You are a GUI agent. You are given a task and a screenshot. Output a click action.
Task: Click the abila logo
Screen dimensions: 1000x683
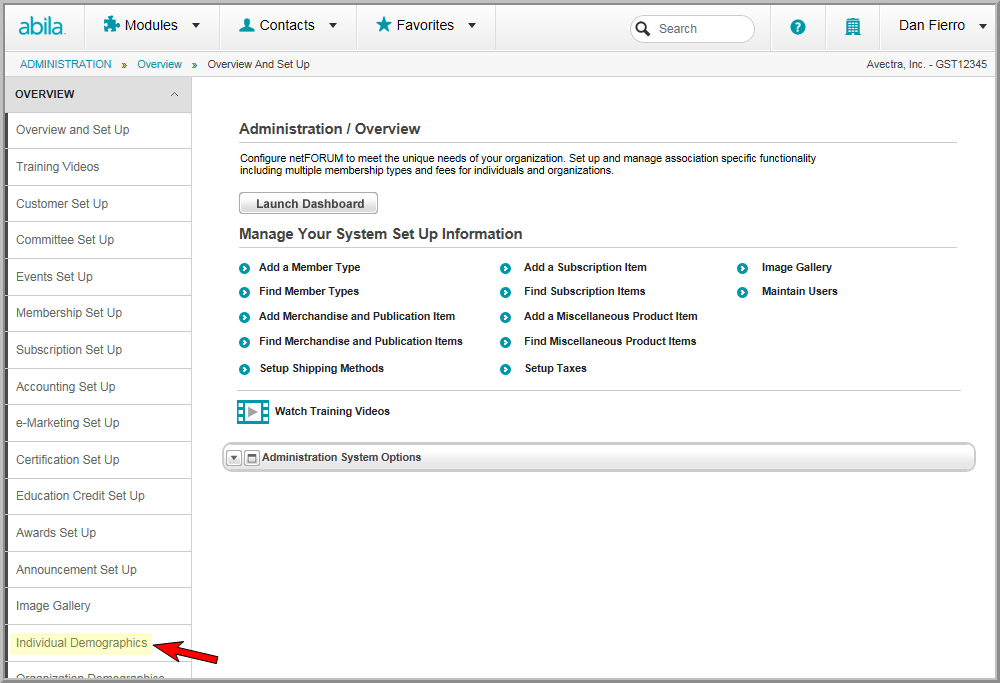click(41, 27)
